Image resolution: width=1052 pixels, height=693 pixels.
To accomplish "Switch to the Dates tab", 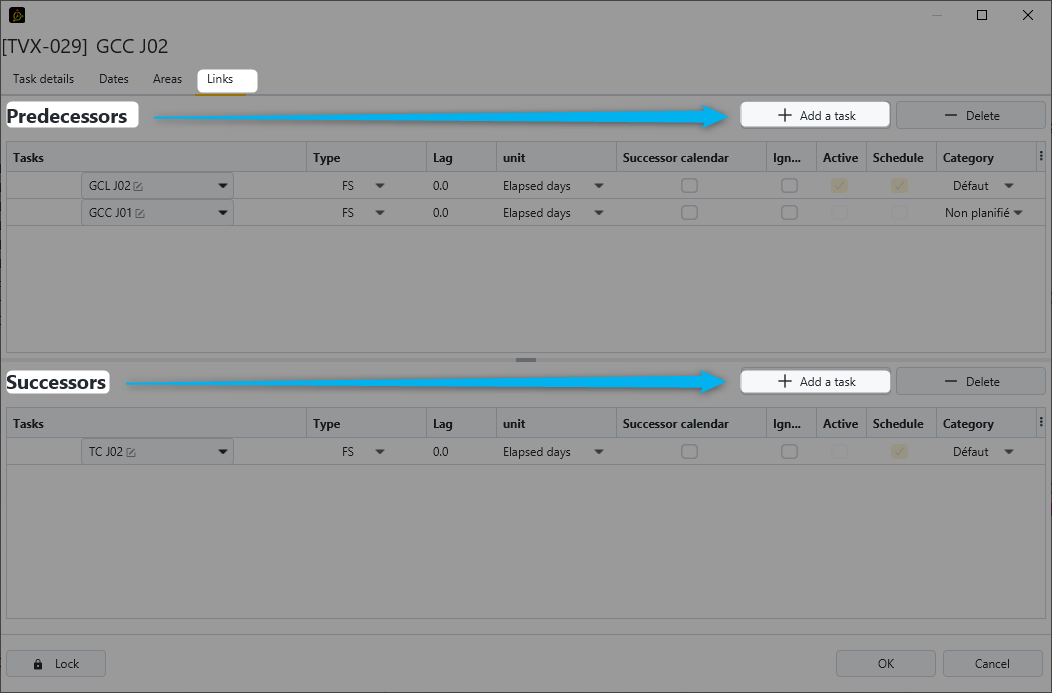I will (113, 79).
